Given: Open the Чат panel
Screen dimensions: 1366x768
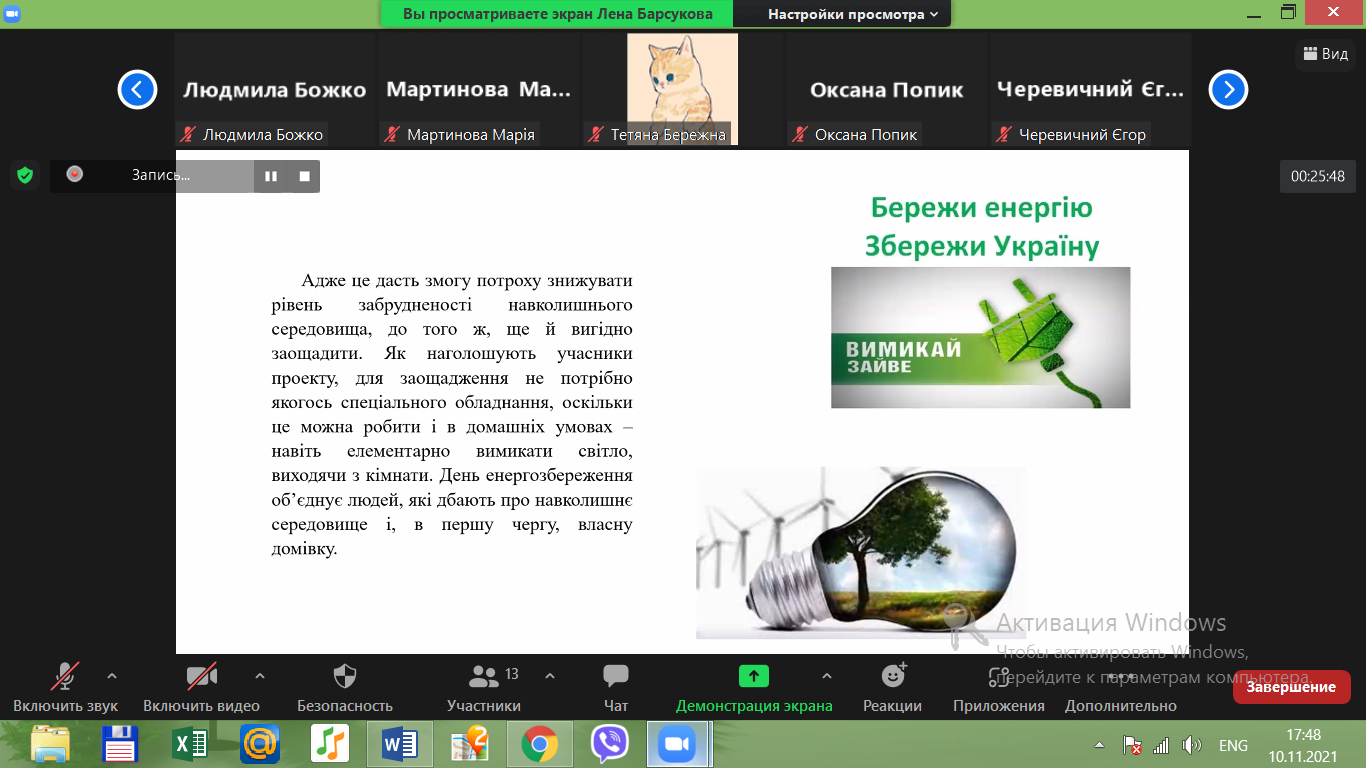Looking at the screenshot, I should (x=616, y=687).
